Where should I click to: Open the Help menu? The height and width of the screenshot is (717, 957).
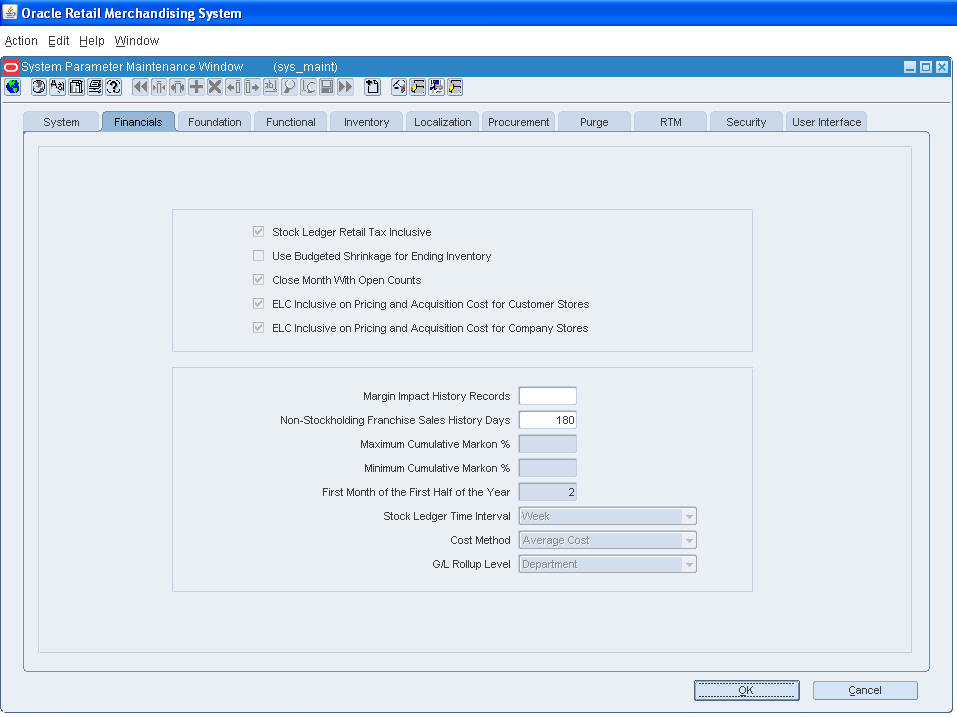(92, 41)
